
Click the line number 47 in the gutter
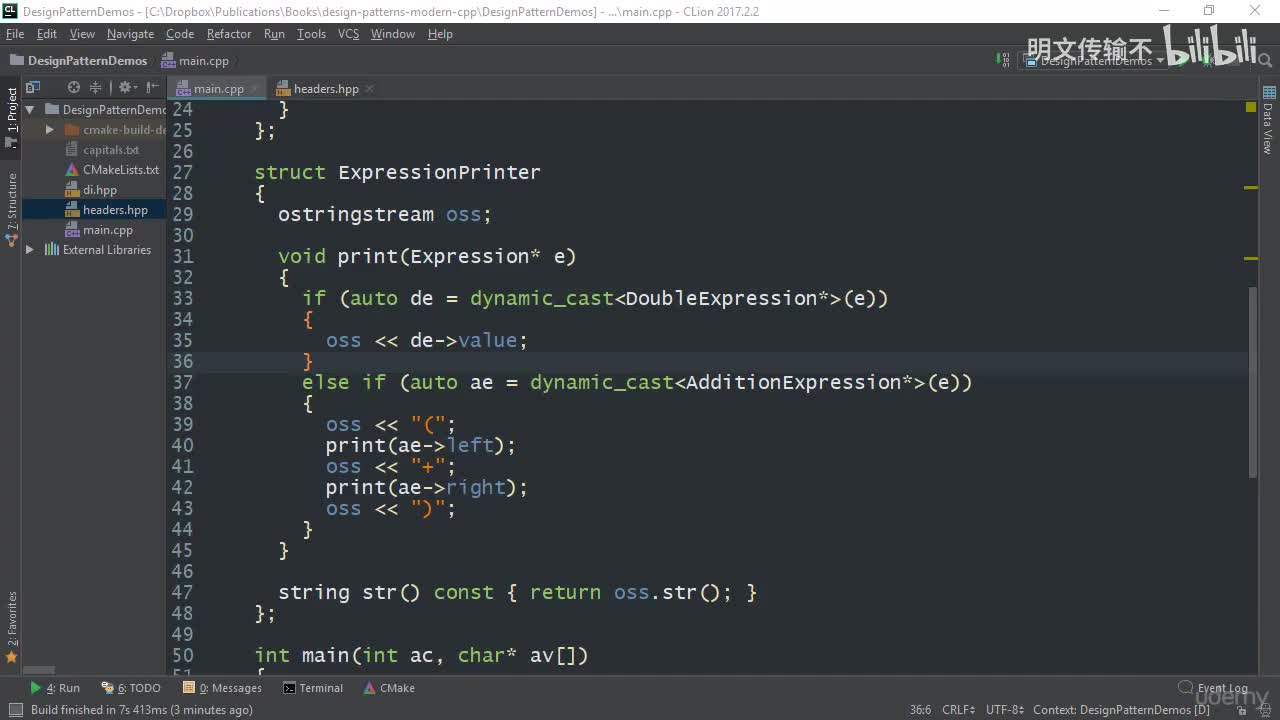click(x=182, y=592)
